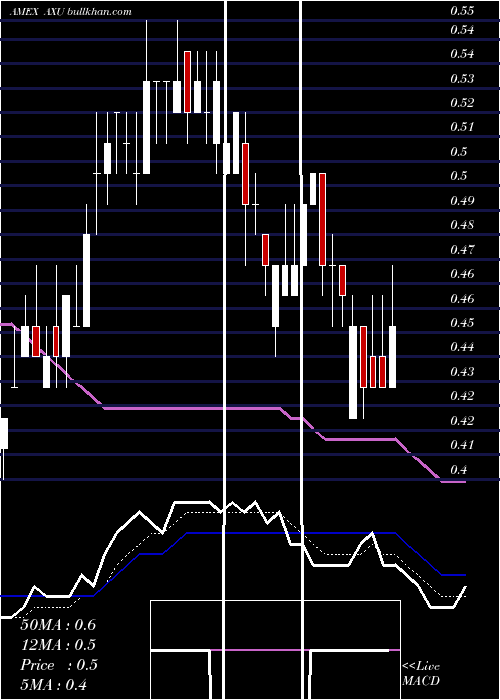Viewport: 500px width, 700px height.
Task: Click the 0.49 price axis label
Action: (x=462, y=200)
